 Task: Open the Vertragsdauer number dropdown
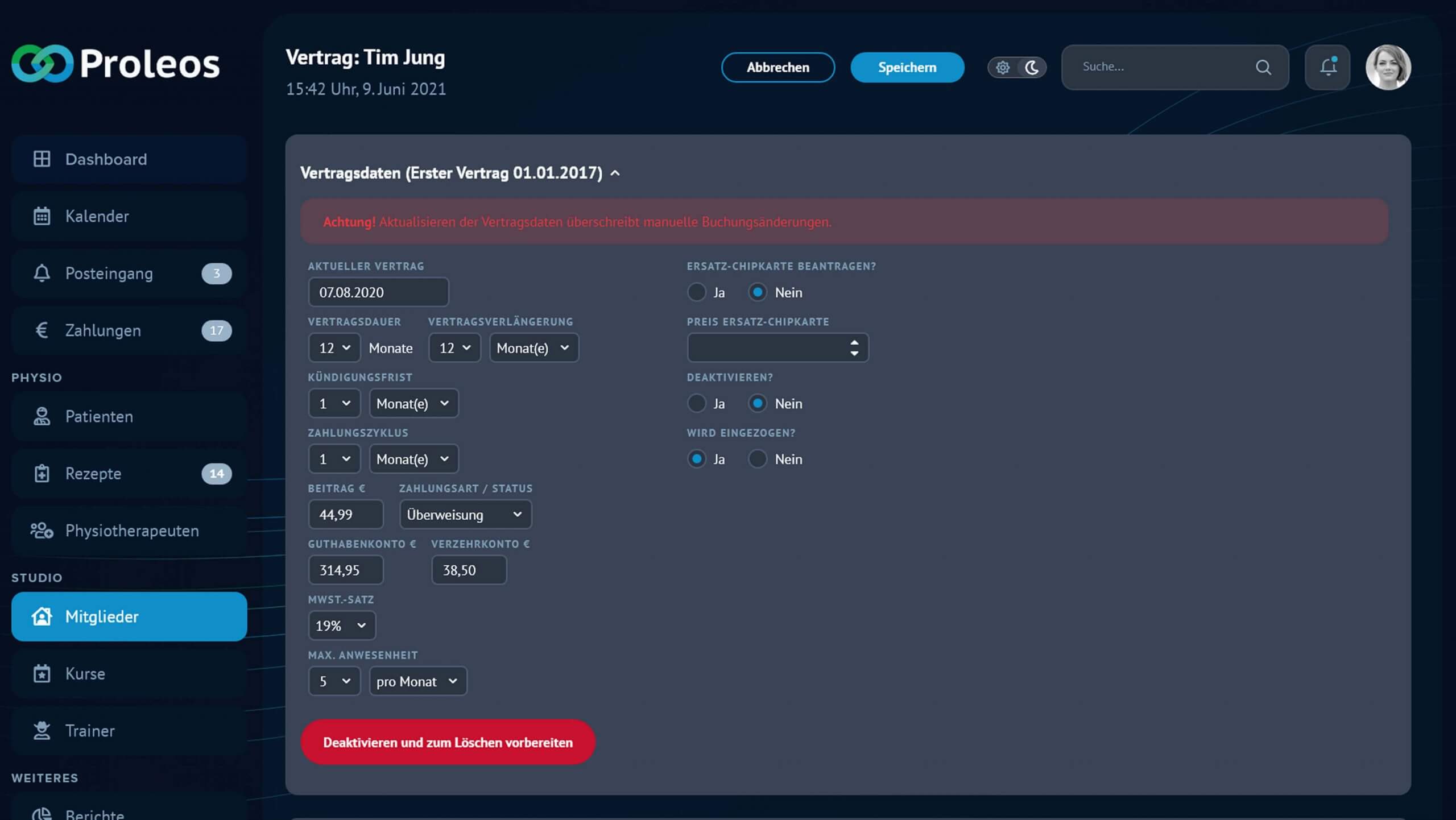334,347
